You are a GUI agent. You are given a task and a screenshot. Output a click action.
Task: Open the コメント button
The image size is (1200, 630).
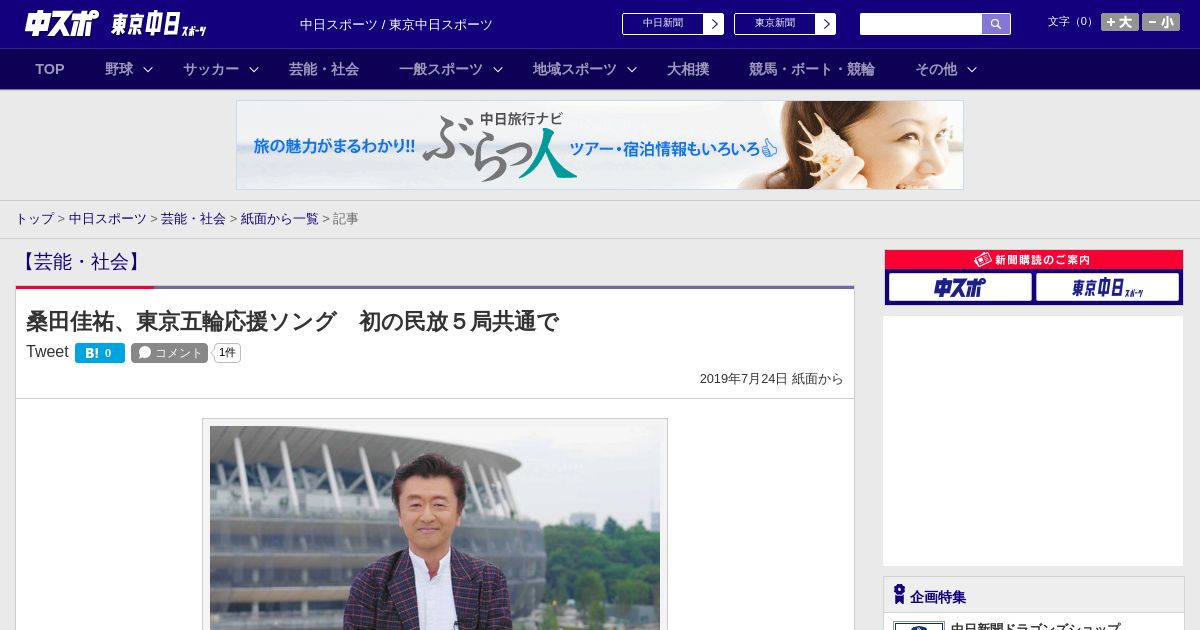tap(169, 353)
